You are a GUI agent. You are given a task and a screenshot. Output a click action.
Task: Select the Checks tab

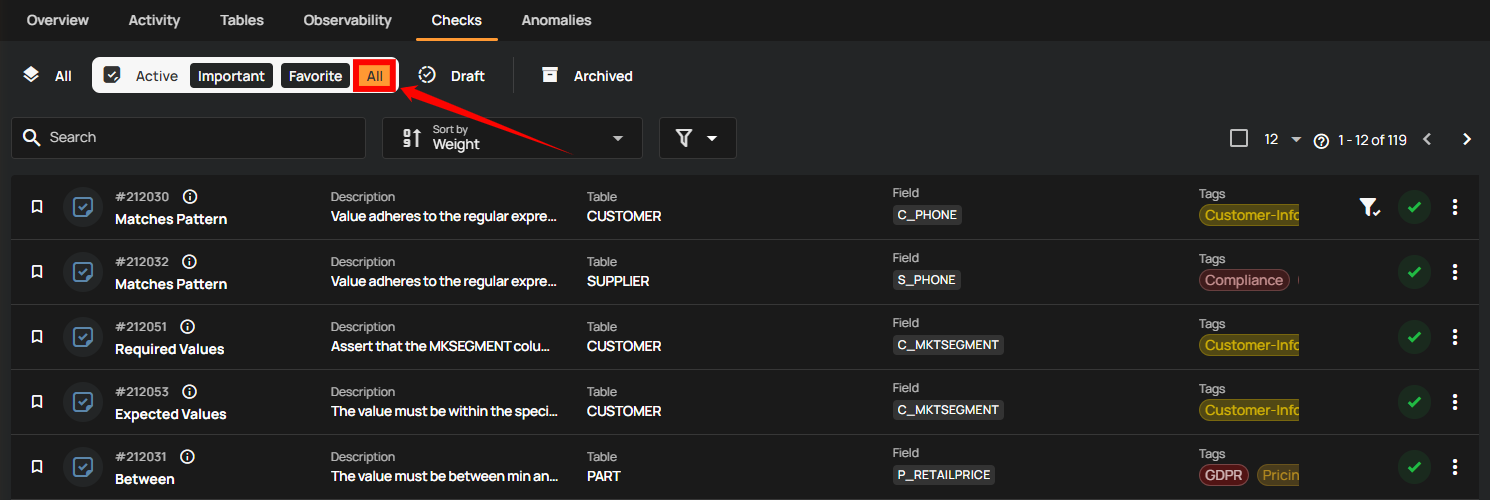tap(457, 20)
